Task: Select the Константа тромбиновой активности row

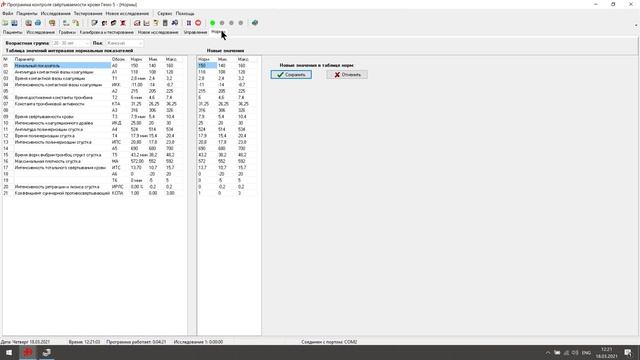Action: click(x=94, y=104)
